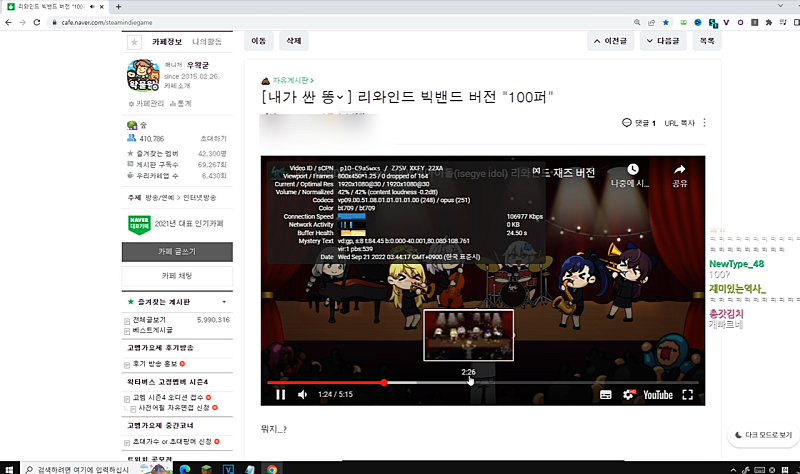Open 통계 statistics link
This screenshot has width=800, height=474.
[x=180, y=104]
